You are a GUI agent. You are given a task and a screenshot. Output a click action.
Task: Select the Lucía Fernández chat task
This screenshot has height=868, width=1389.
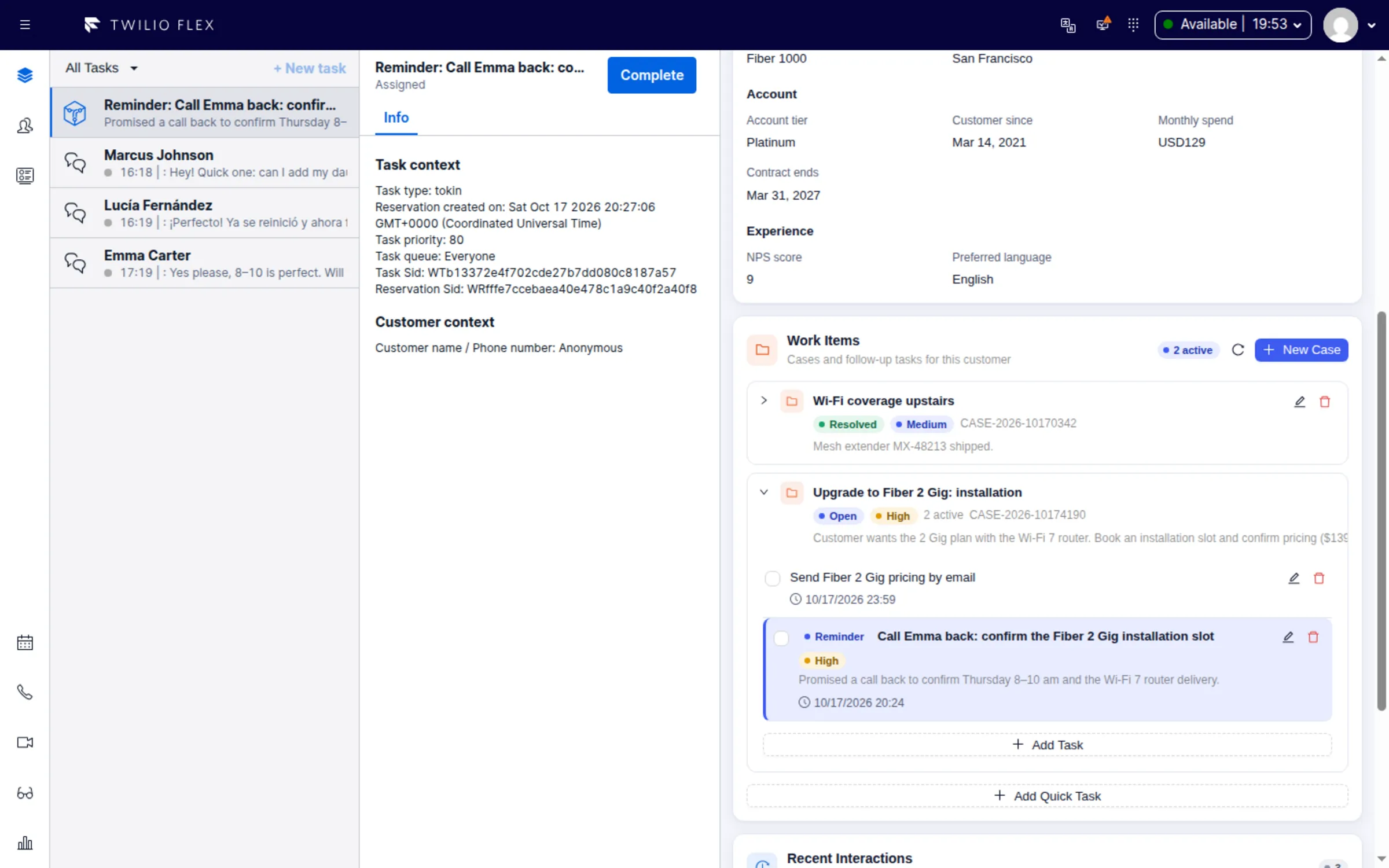[205, 213]
